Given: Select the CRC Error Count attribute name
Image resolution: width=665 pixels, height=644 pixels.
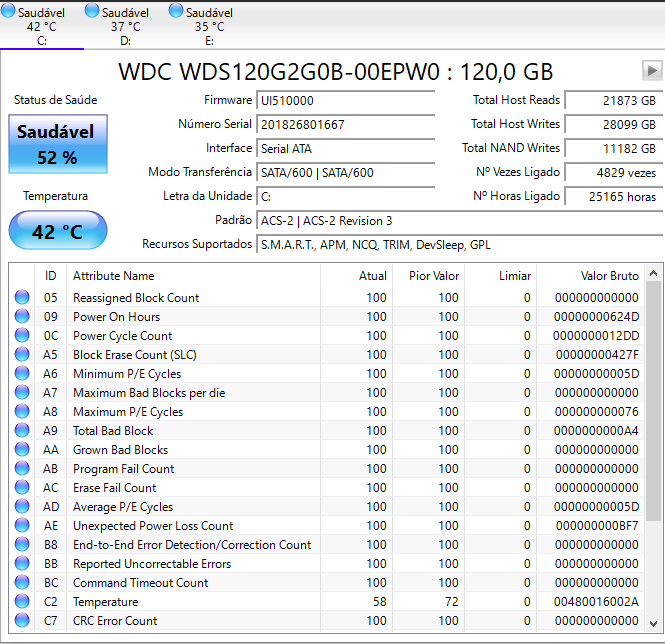Looking at the screenshot, I should pos(115,621).
